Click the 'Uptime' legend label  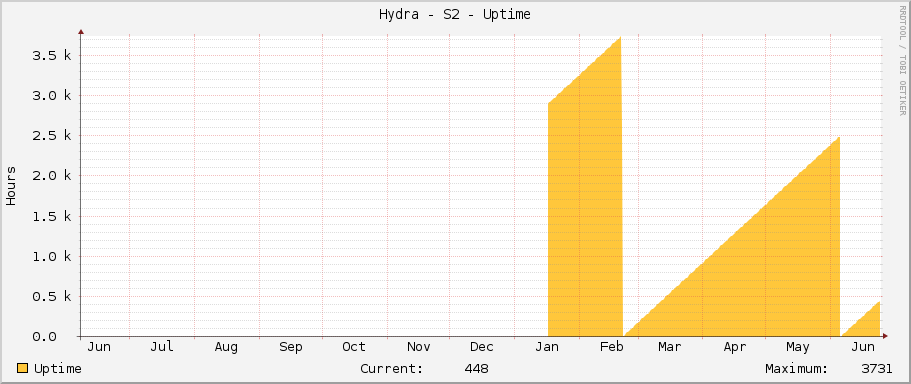[58, 369]
